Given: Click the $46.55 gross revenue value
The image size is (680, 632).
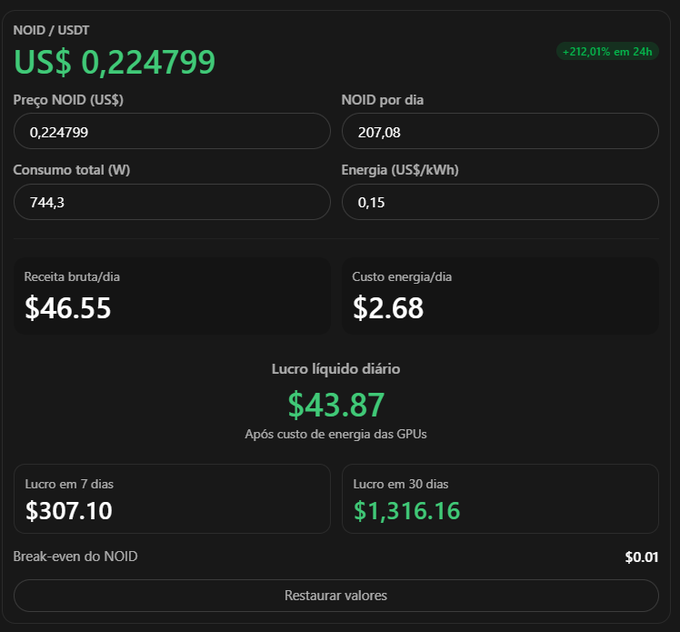Looking at the screenshot, I should 68,308.
